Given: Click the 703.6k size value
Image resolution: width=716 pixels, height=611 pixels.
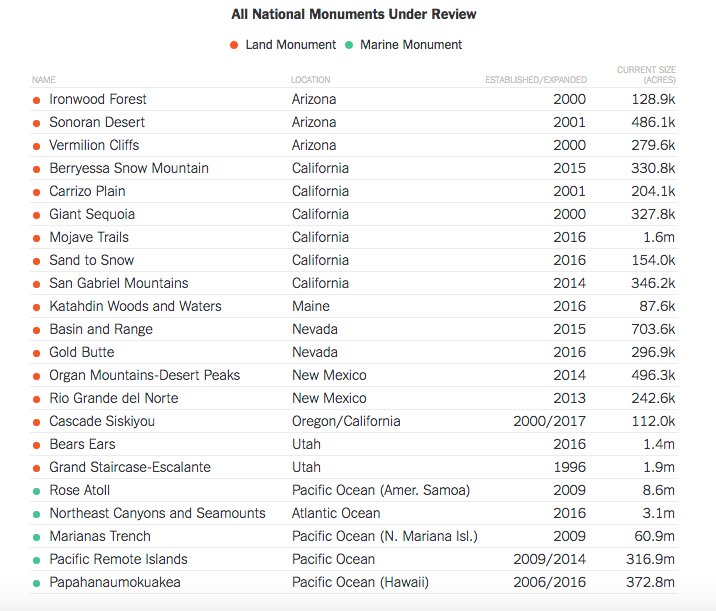Looking at the screenshot, I should [653, 329].
